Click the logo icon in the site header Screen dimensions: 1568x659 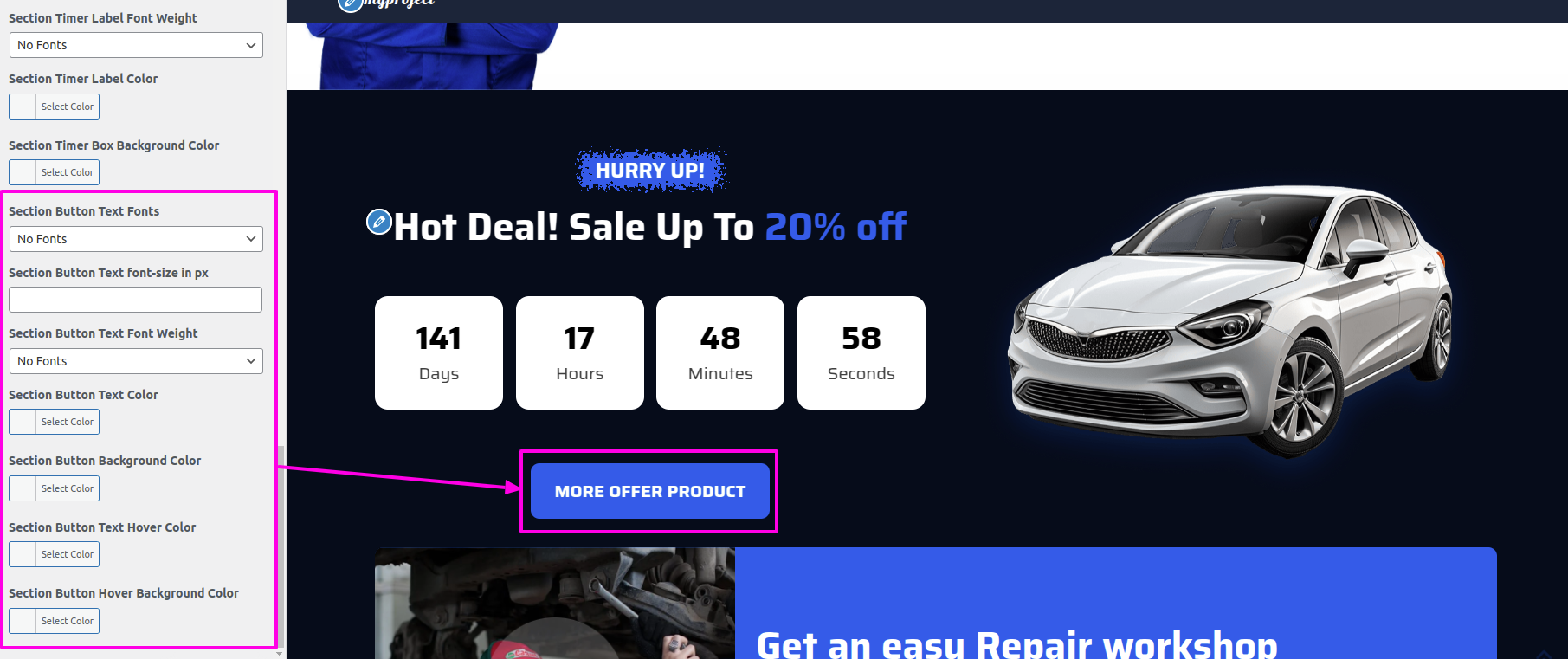(350, 5)
